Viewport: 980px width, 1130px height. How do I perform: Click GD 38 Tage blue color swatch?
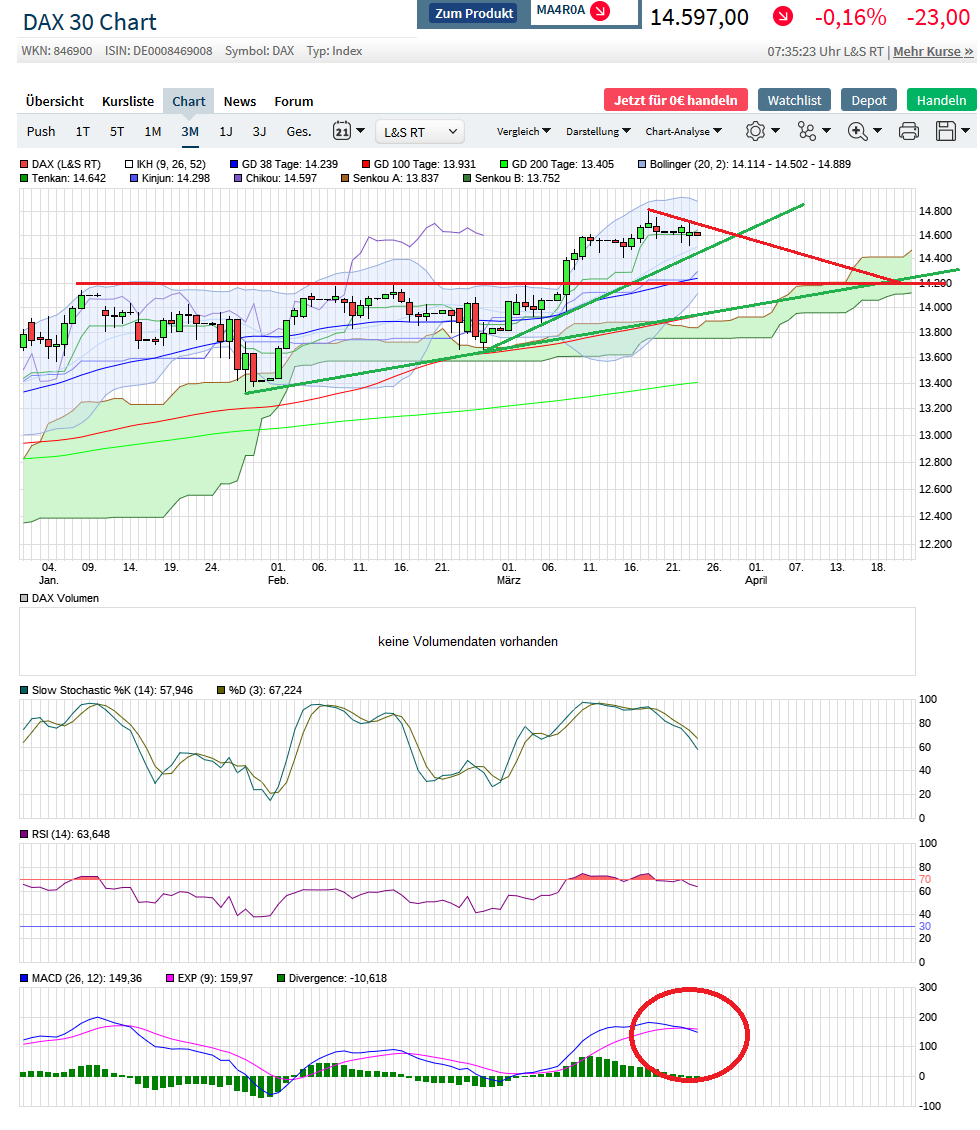pyautogui.click(x=234, y=164)
